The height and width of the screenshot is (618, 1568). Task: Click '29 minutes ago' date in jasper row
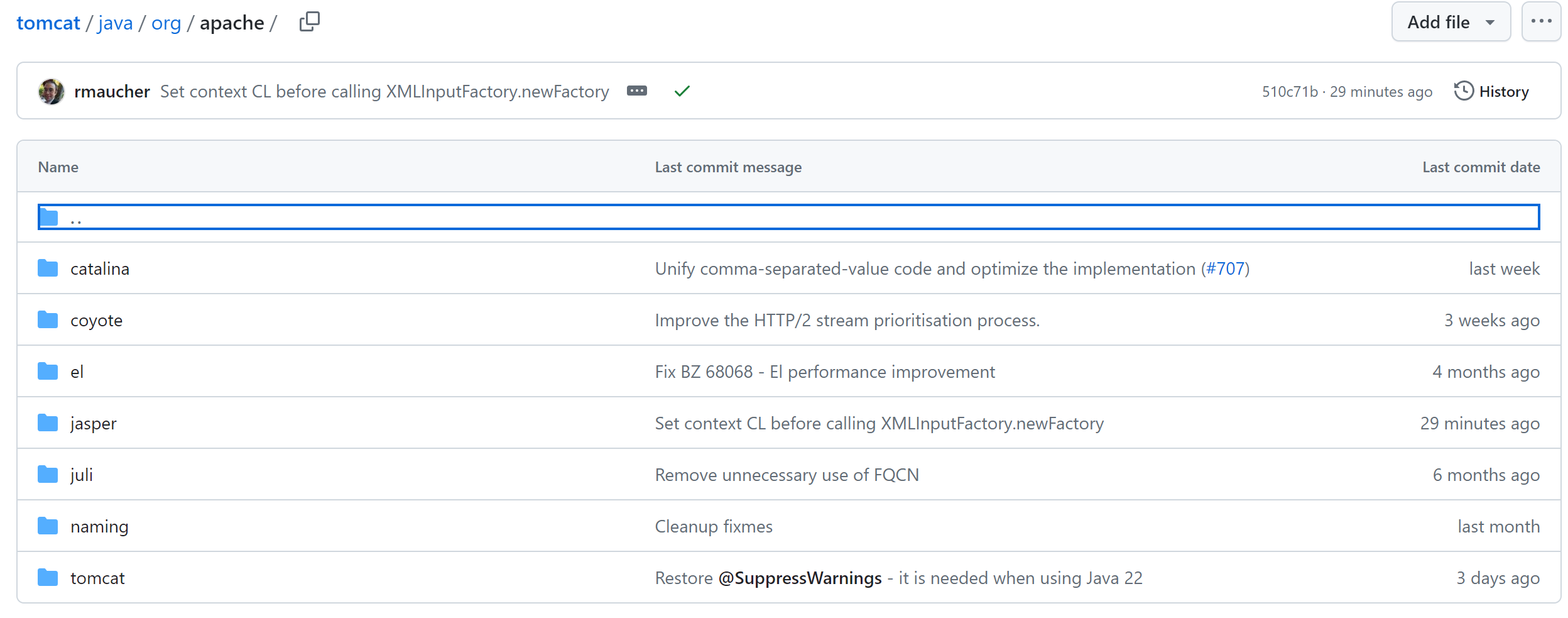pyautogui.click(x=1480, y=424)
